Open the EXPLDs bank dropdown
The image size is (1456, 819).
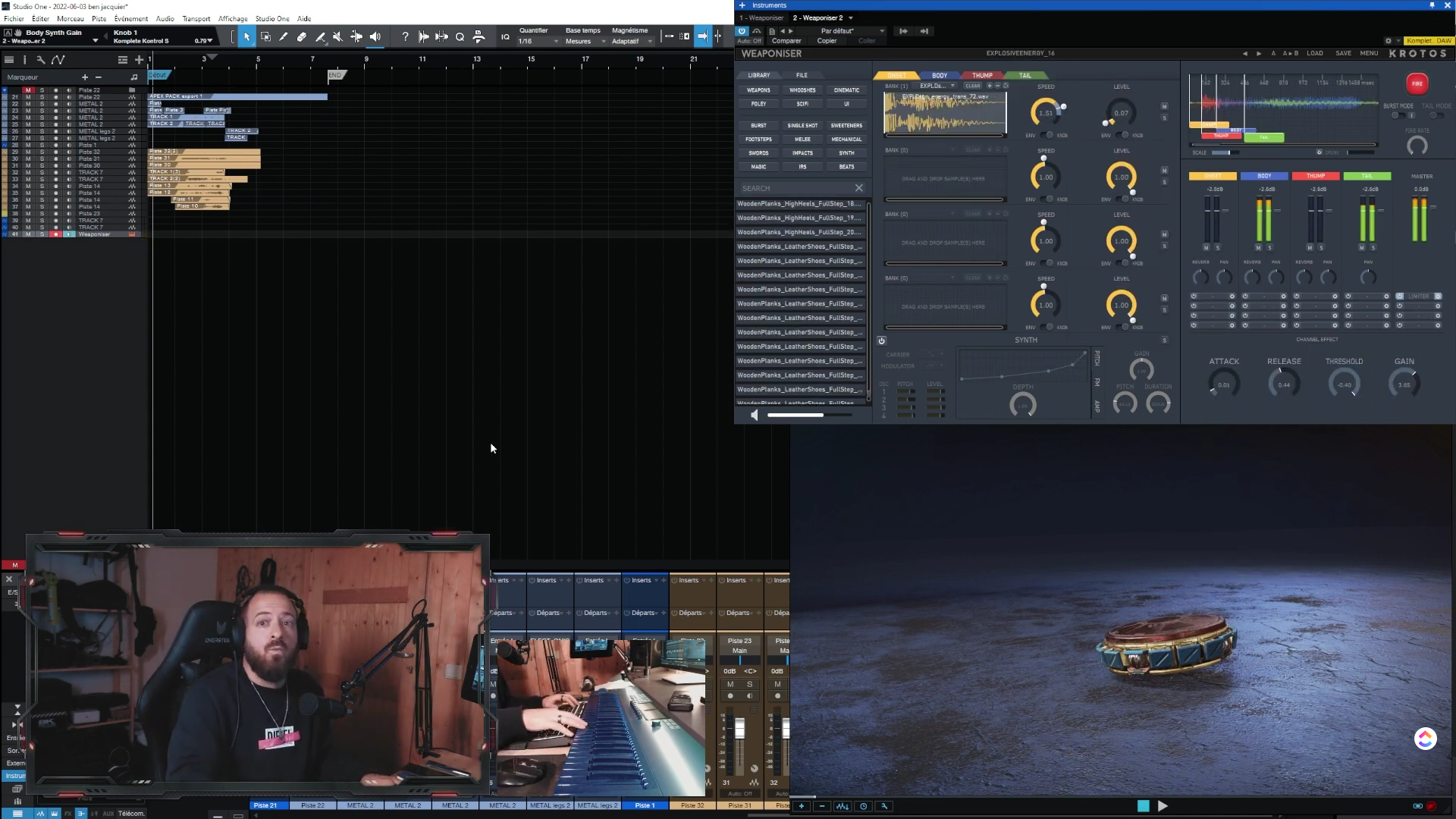[936, 86]
